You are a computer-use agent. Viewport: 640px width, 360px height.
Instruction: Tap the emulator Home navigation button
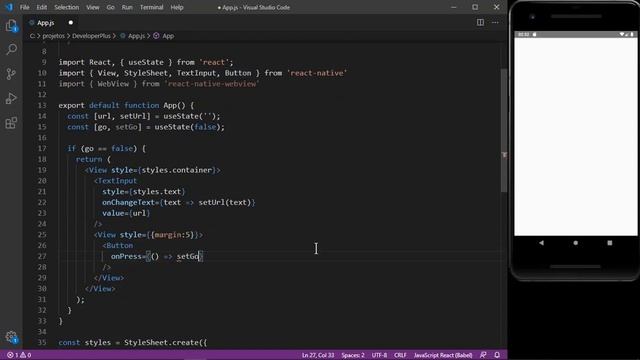576,243
